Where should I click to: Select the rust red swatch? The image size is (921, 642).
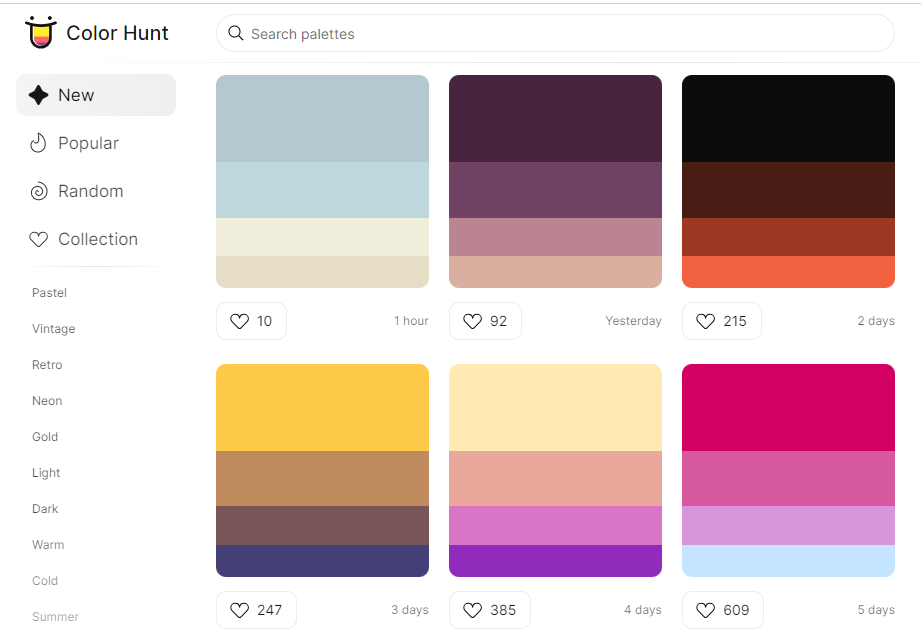click(x=788, y=237)
